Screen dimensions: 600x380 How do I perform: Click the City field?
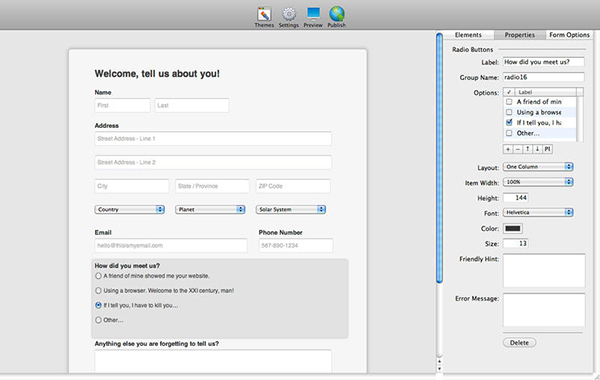132,186
